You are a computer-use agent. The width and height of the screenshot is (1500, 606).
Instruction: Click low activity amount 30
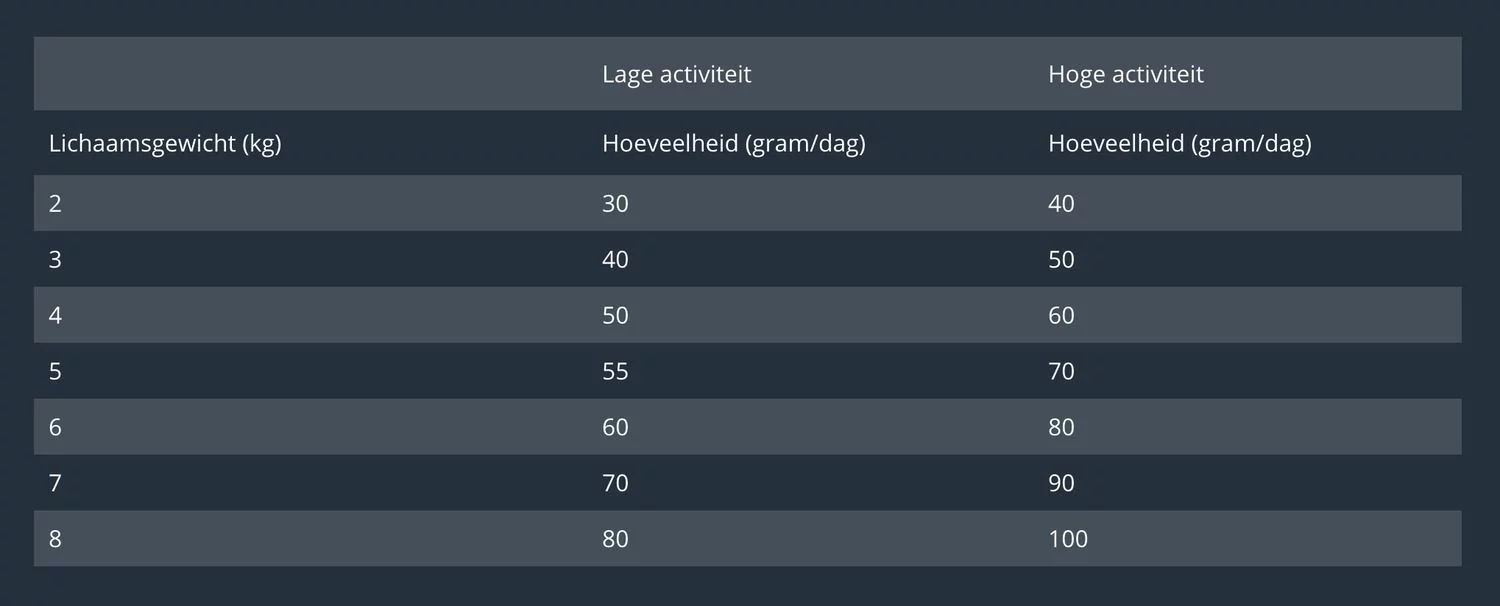click(x=615, y=204)
